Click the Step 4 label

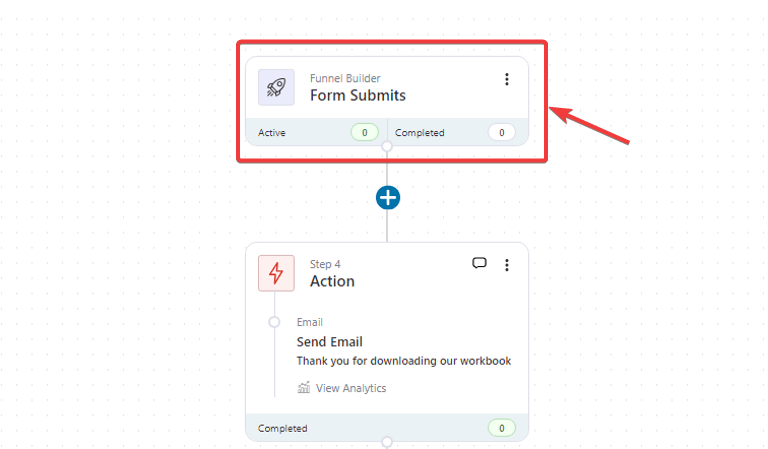pyautogui.click(x=325, y=264)
